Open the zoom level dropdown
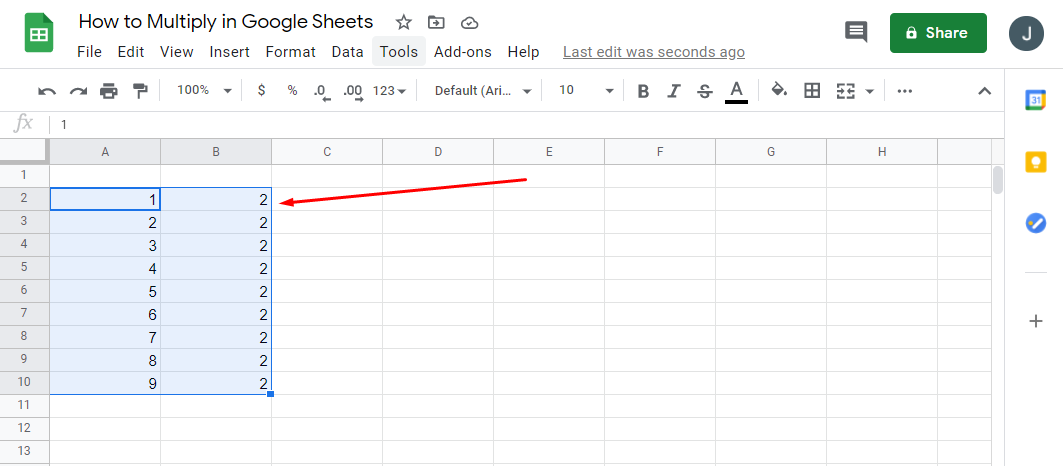The height and width of the screenshot is (466, 1063). 204,91
